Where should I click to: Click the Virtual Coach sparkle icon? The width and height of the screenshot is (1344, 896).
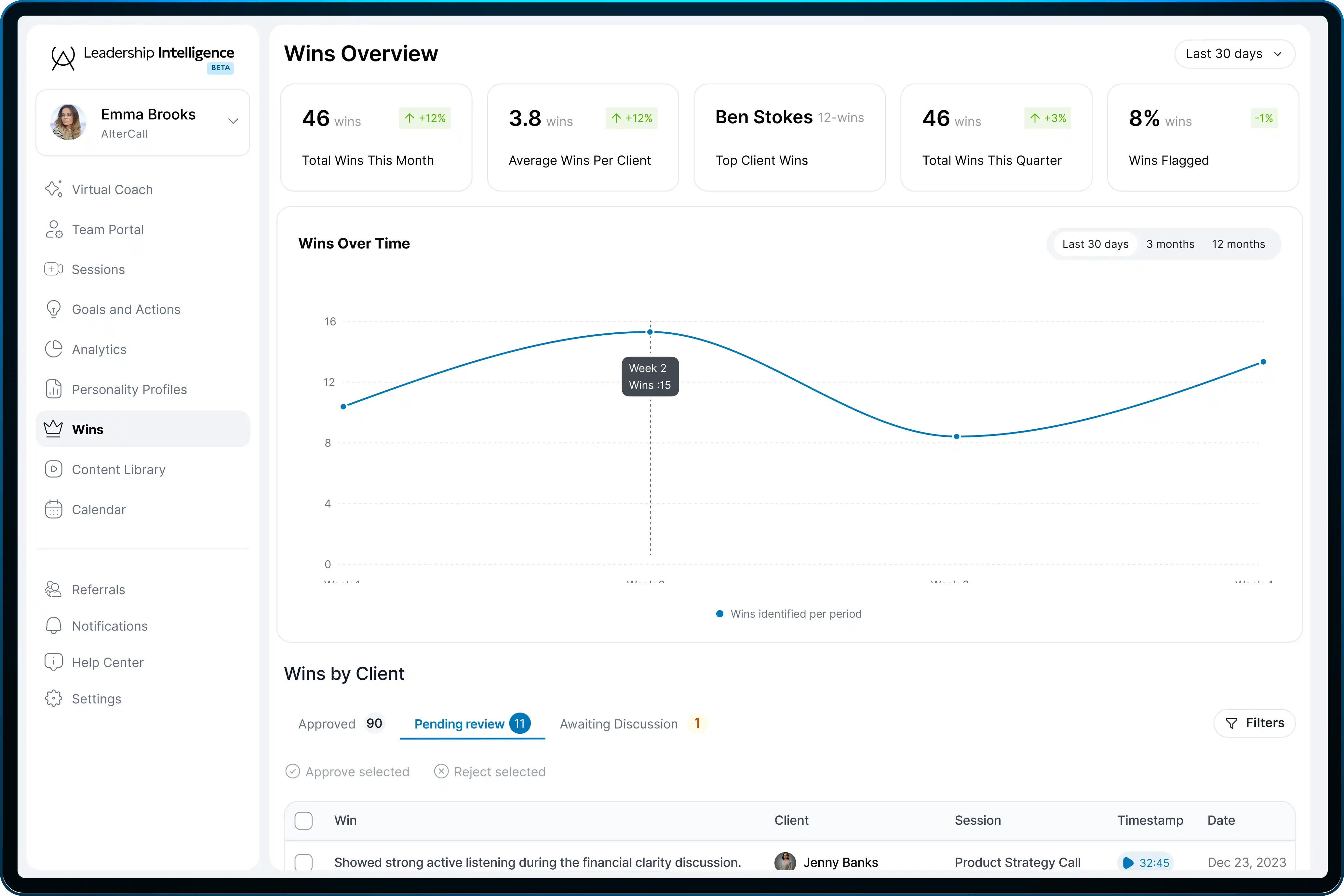pos(53,189)
